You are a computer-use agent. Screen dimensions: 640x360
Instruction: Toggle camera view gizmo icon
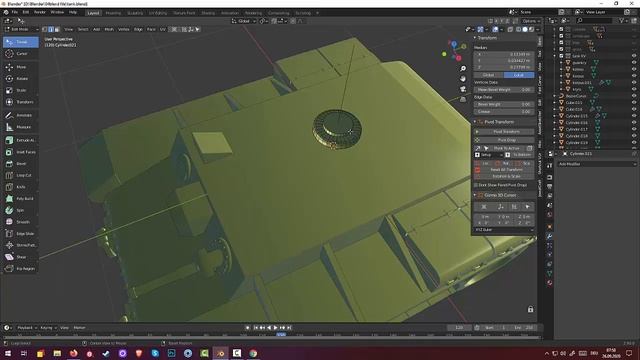(463, 89)
